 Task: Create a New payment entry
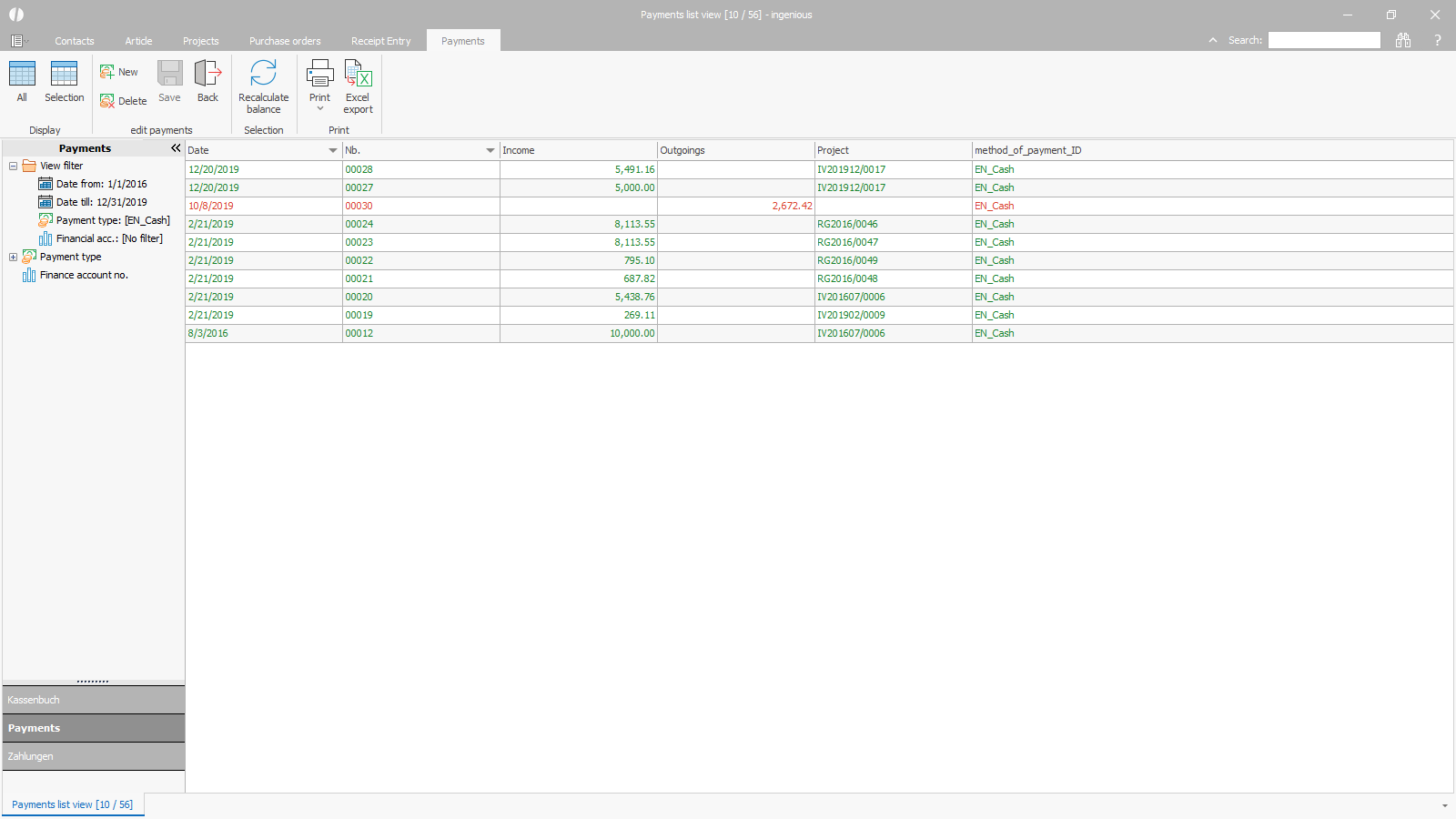click(119, 72)
